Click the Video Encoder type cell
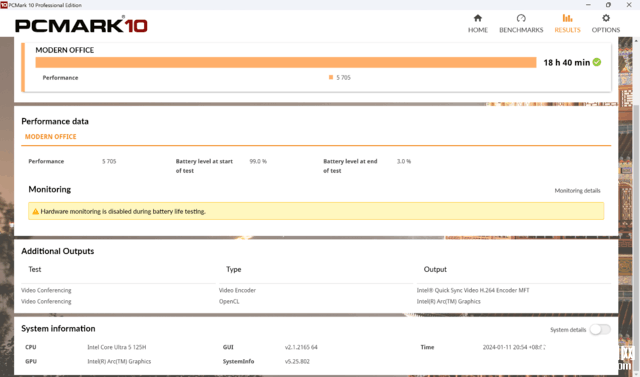640x377 pixels. (x=237, y=290)
